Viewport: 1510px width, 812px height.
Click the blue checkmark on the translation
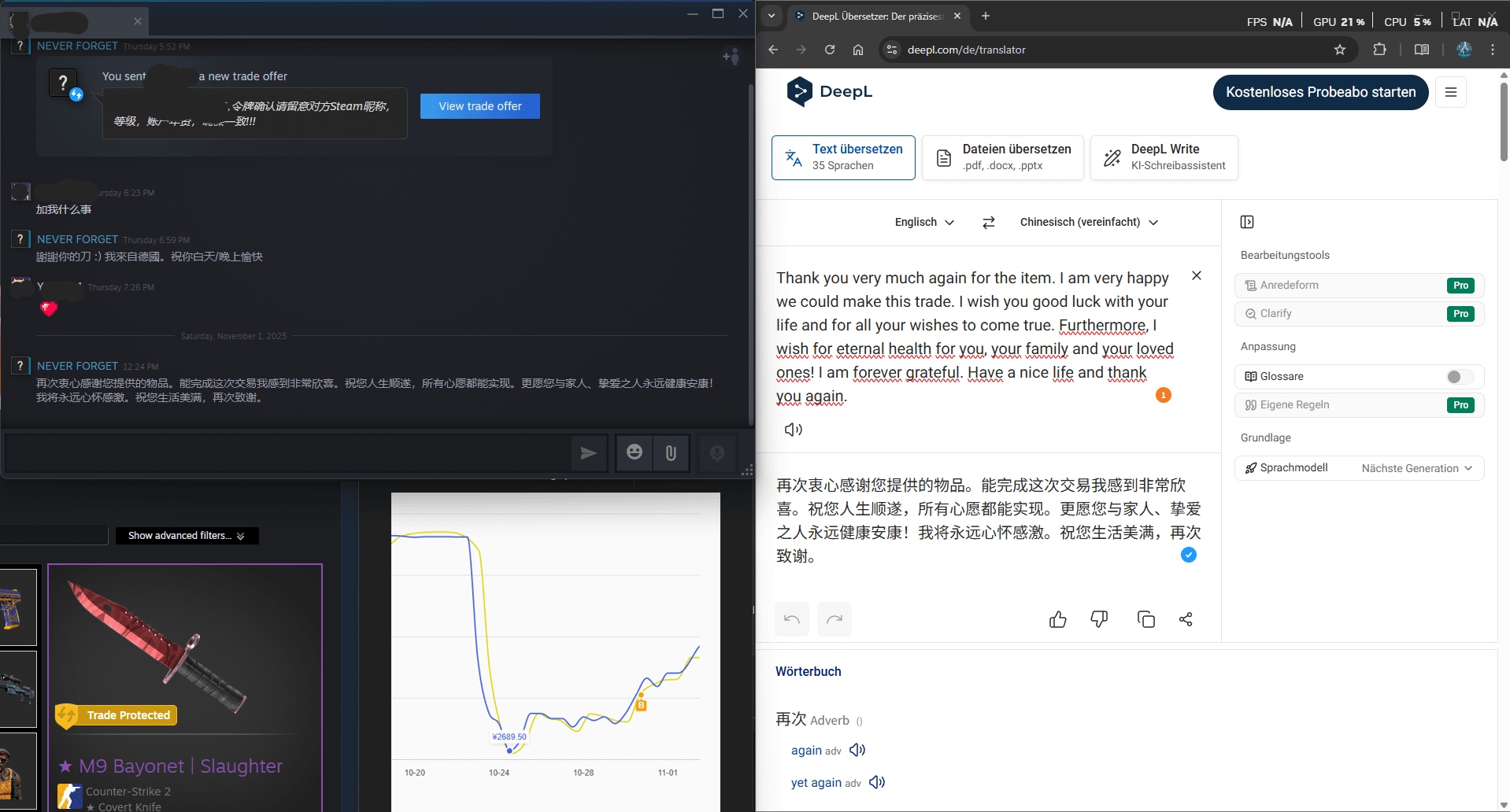tap(1189, 555)
